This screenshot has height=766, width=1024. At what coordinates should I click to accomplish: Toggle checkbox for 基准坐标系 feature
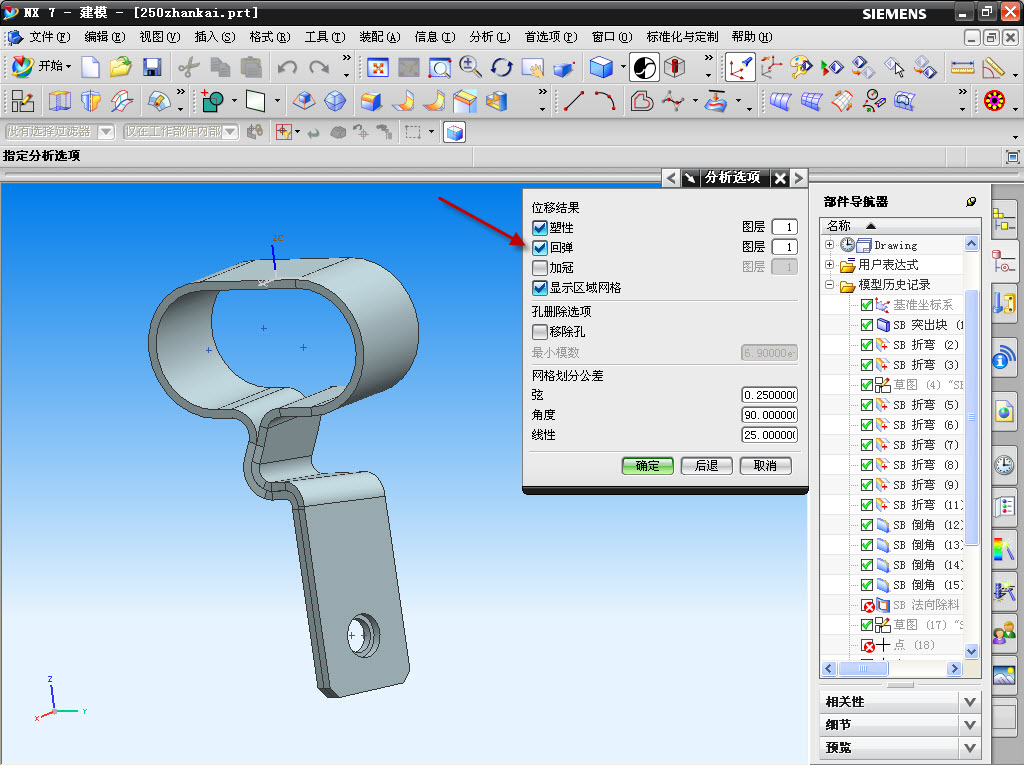click(867, 305)
